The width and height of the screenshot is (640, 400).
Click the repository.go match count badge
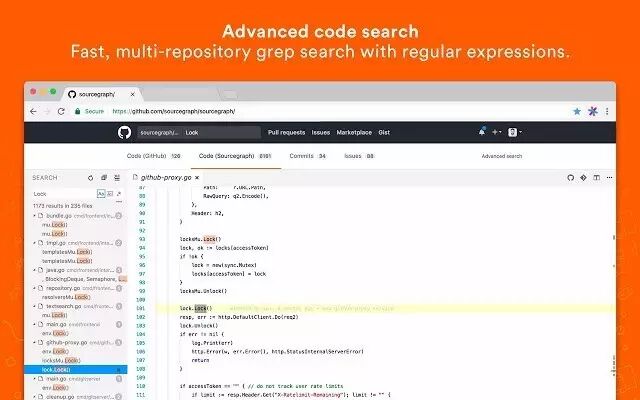tap(119, 288)
